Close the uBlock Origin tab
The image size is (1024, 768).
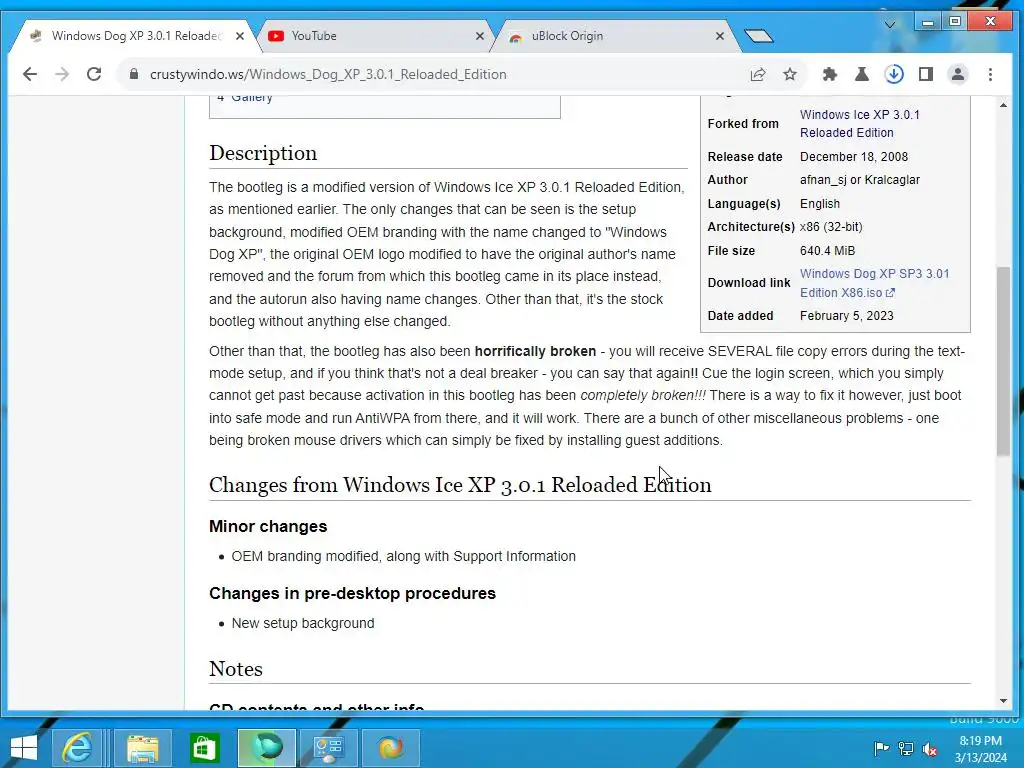click(x=720, y=36)
